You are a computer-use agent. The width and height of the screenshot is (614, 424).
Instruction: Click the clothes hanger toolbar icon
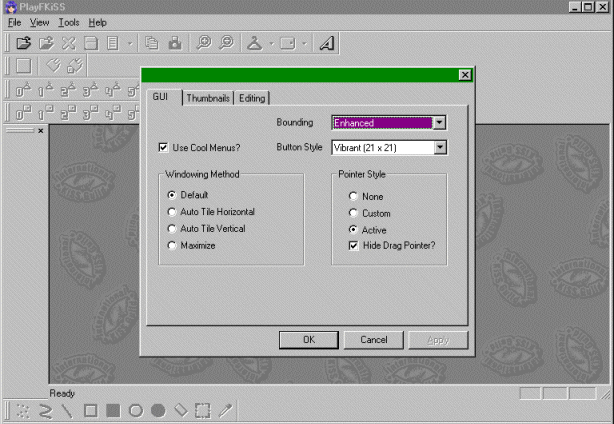[255, 43]
